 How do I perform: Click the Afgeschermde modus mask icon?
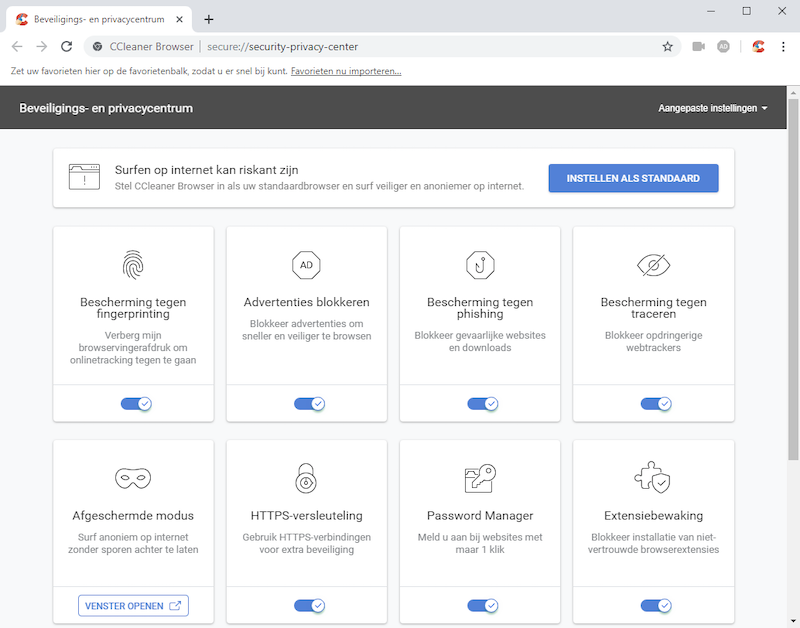[x=133, y=479]
